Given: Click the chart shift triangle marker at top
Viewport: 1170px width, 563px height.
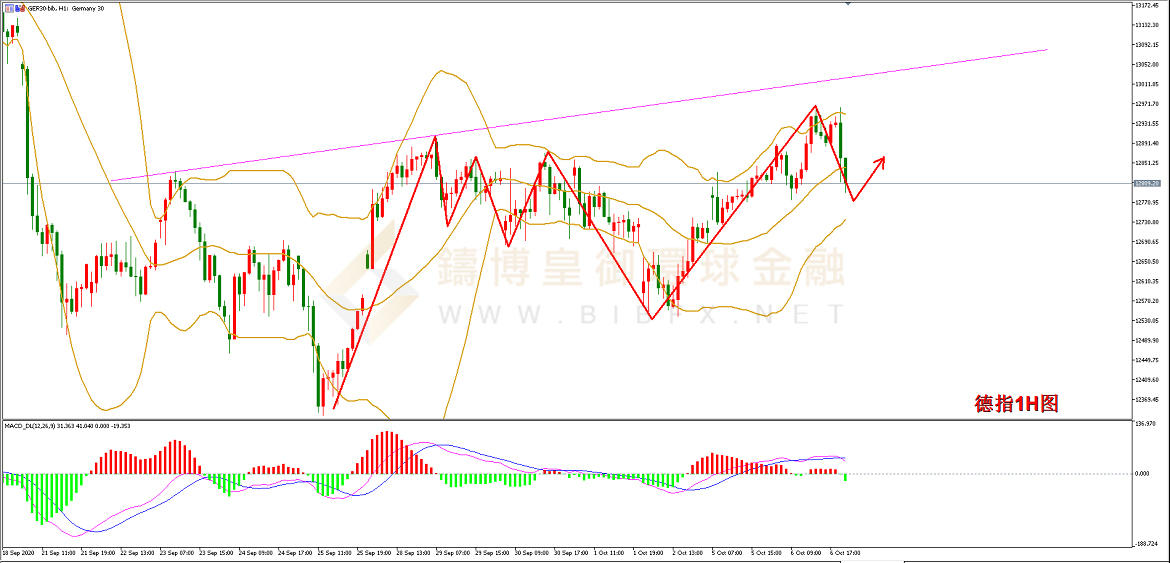Looking at the screenshot, I should pos(849,4).
